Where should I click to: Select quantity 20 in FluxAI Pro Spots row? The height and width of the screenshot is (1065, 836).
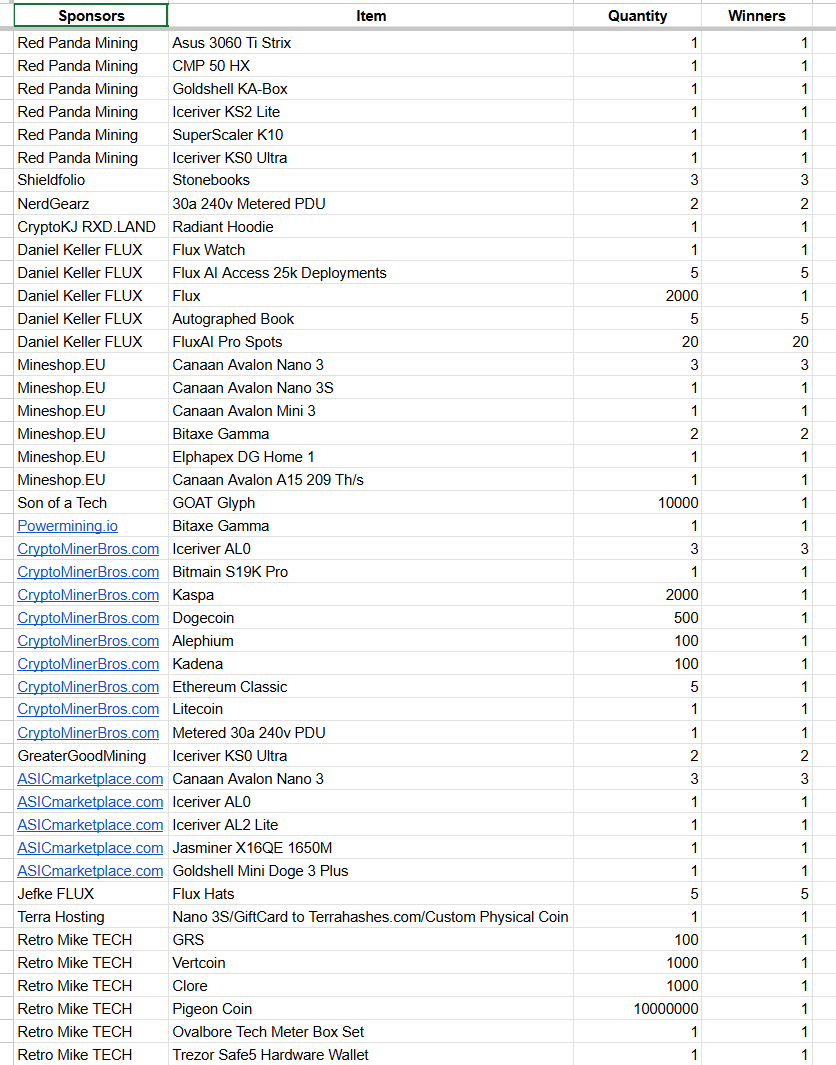pos(637,342)
